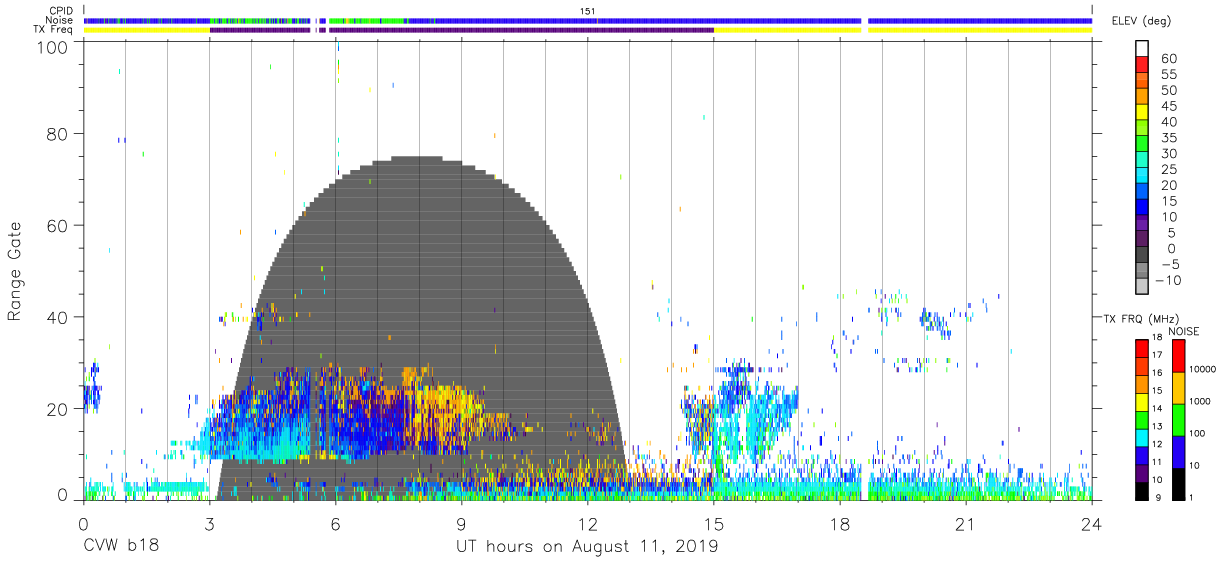Click the CVW b18 radar label
Image resolution: width=1228 pixels, height=567 pixels.
[x=121, y=547]
